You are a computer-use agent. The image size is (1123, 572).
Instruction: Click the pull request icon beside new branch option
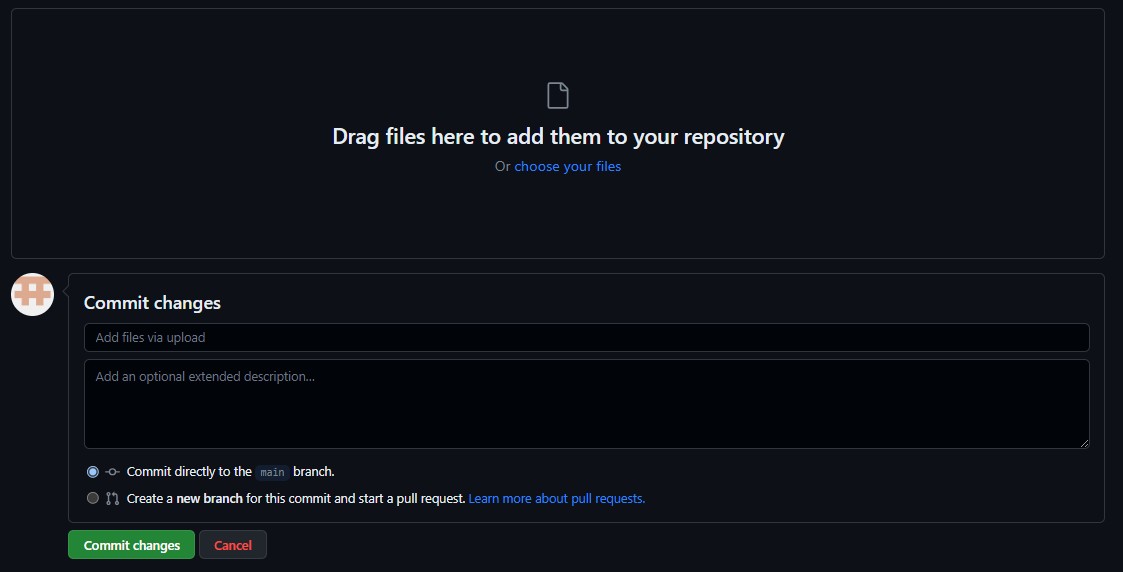[x=113, y=498]
